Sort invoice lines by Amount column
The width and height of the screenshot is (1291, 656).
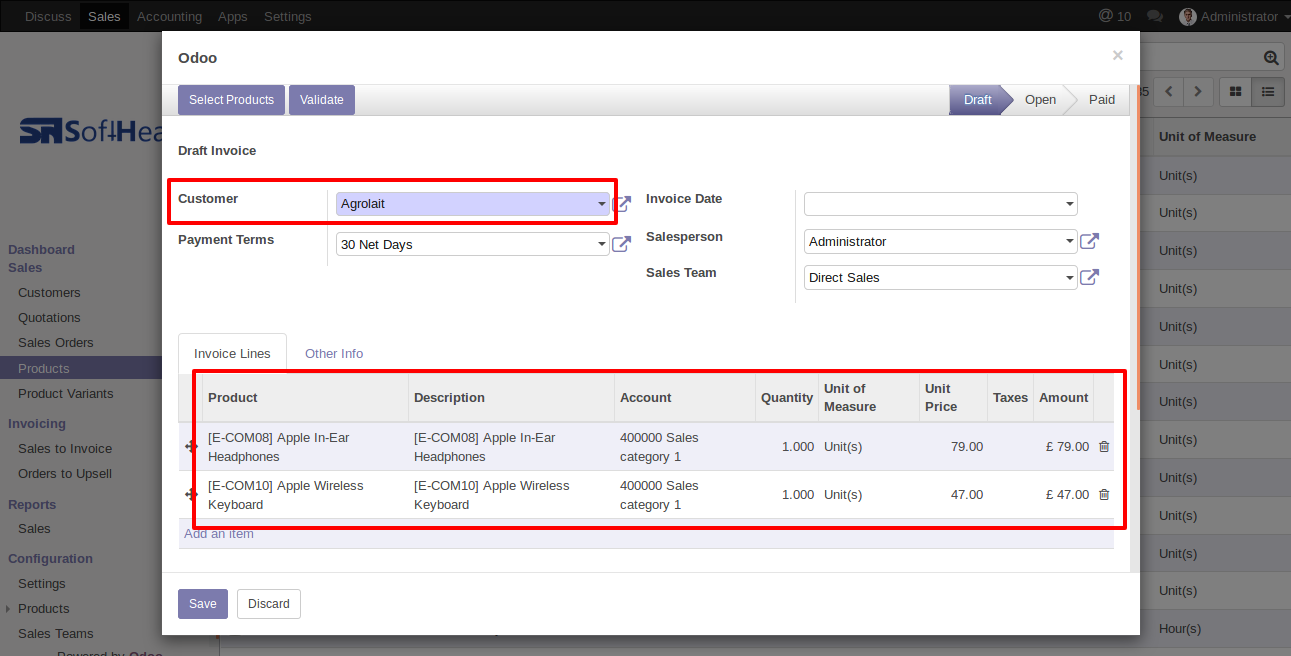click(1064, 398)
